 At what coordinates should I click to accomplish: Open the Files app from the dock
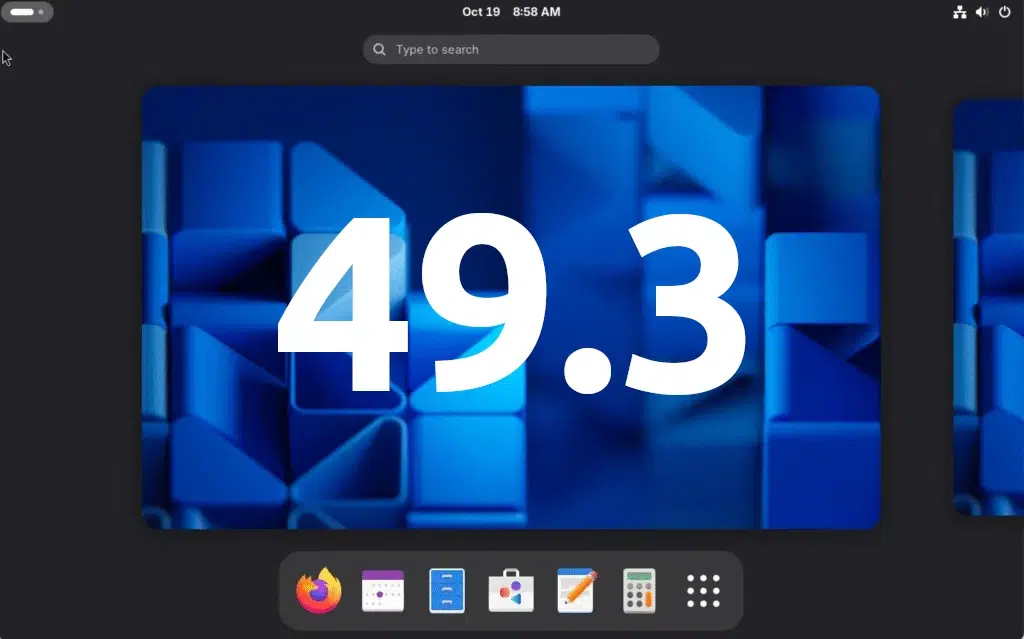pyautogui.click(x=446, y=590)
